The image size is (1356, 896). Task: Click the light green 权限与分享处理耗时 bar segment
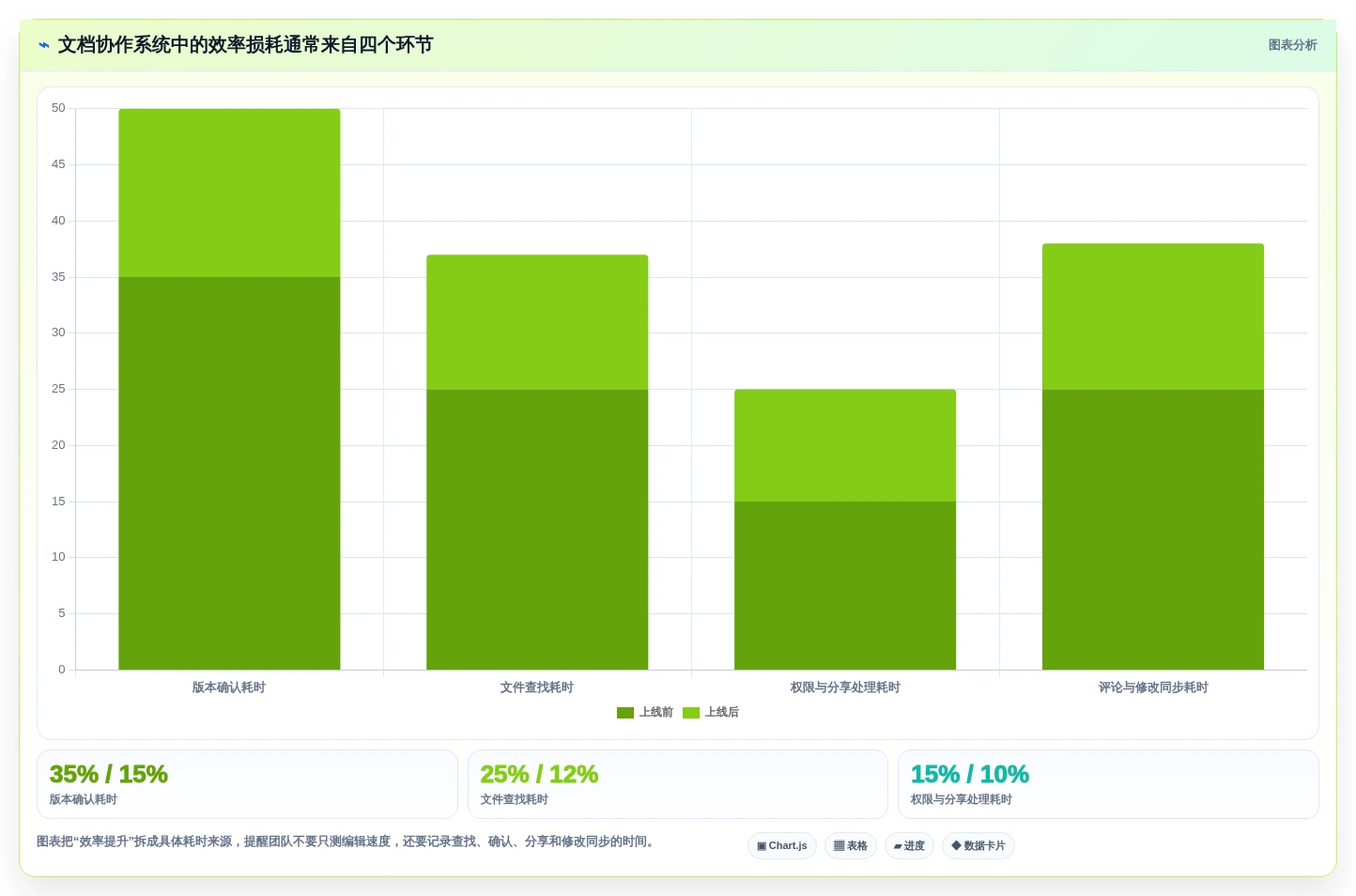pyautogui.click(x=845, y=445)
